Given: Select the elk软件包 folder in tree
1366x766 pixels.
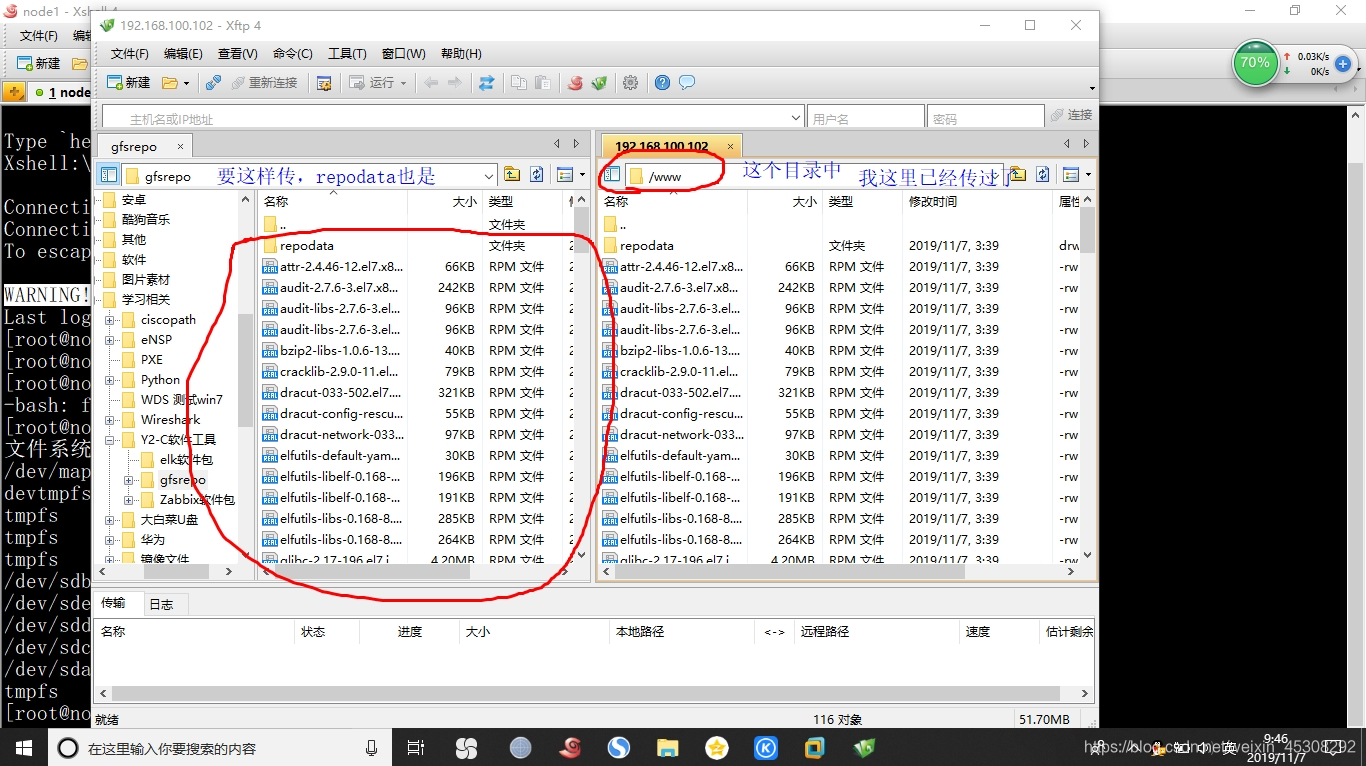Looking at the screenshot, I should 186,460.
